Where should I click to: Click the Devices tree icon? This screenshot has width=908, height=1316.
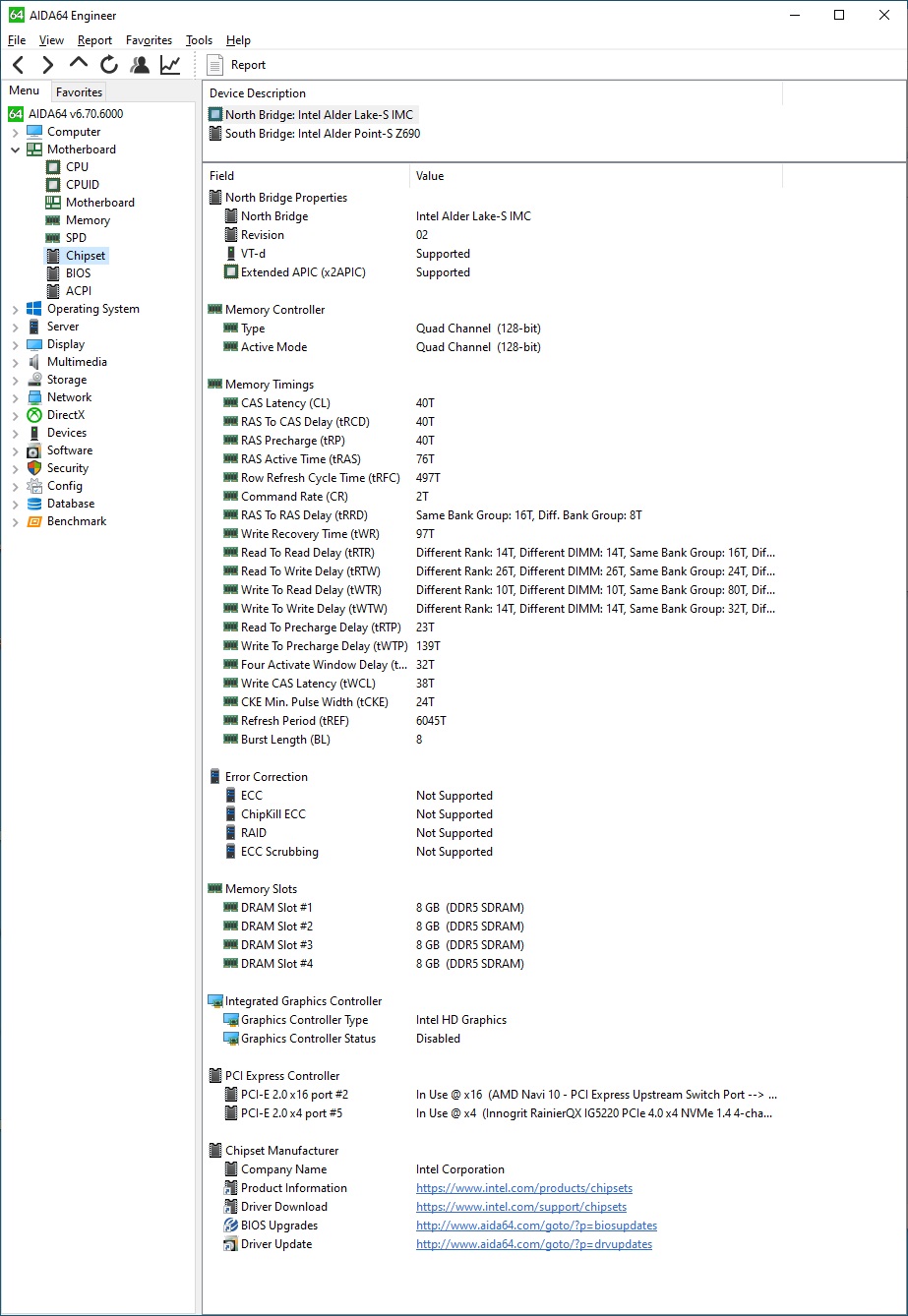34,433
